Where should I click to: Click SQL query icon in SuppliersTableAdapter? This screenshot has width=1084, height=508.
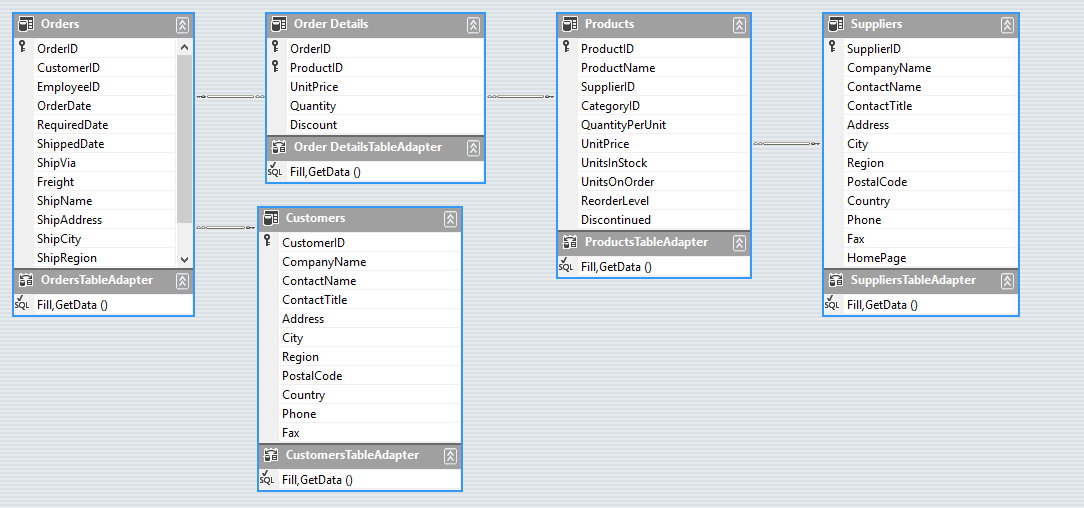click(x=832, y=303)
